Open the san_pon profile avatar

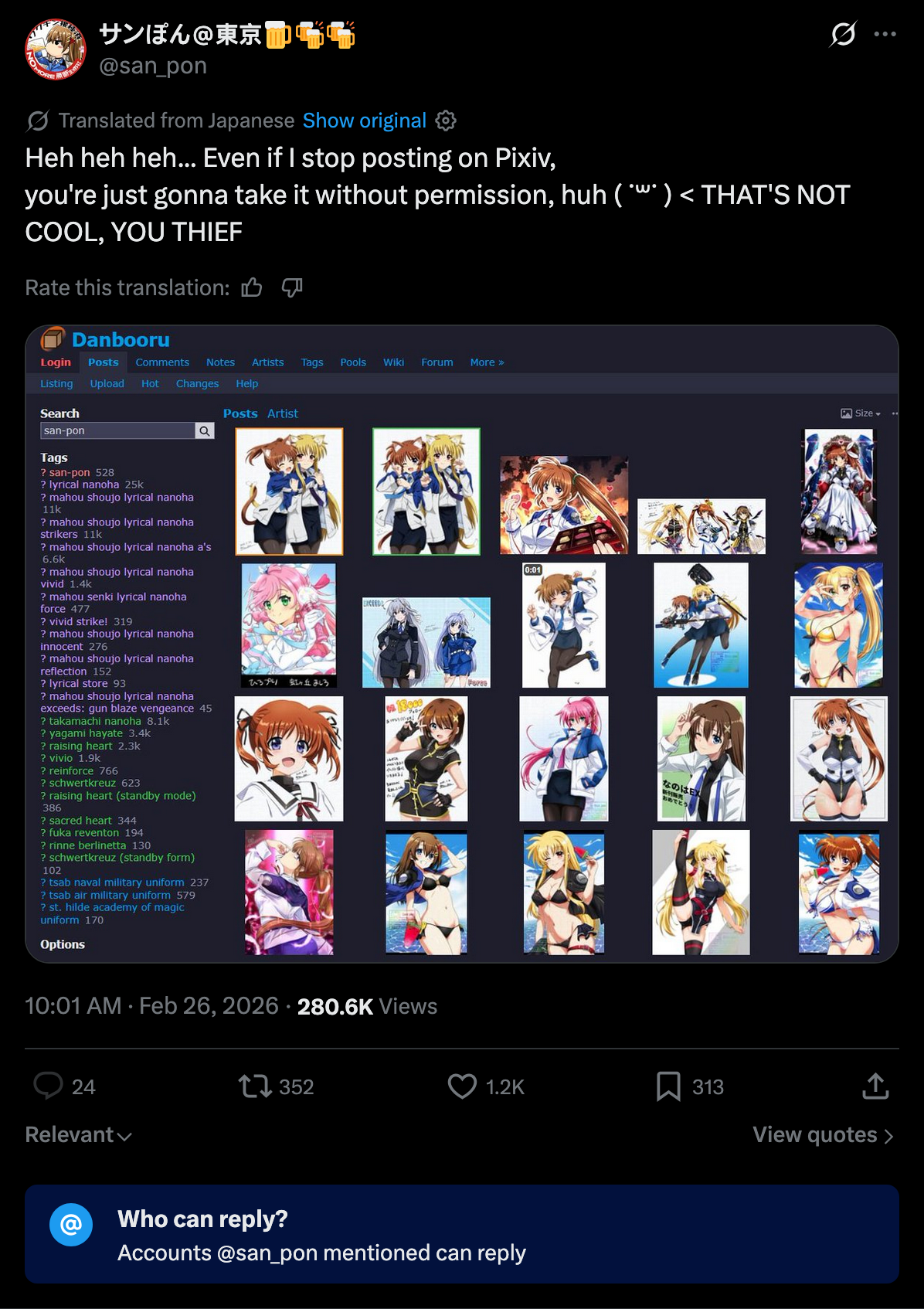pos(56,49)
